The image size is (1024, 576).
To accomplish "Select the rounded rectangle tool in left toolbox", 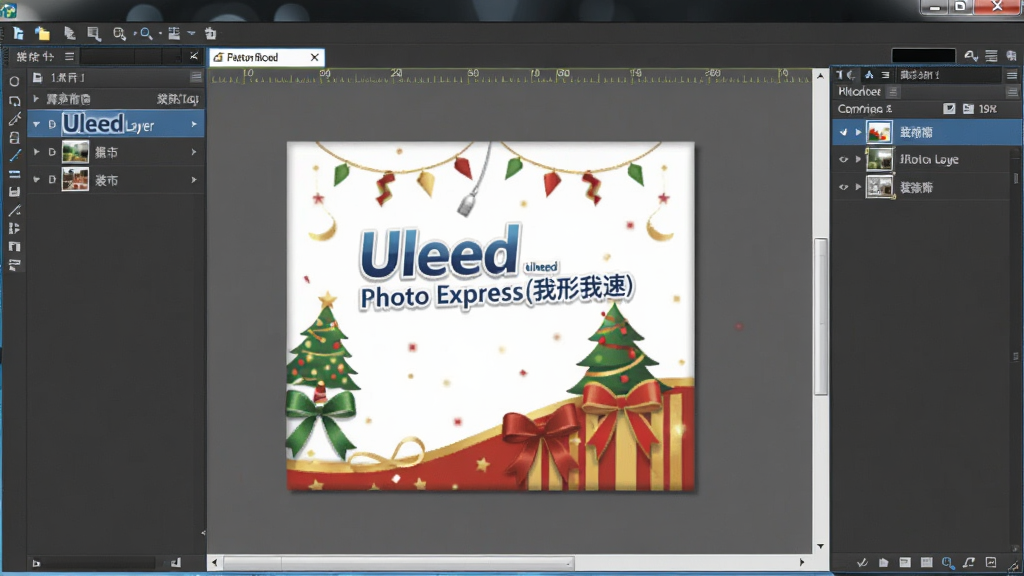I will pyautogui.click(x=14, y=101).
